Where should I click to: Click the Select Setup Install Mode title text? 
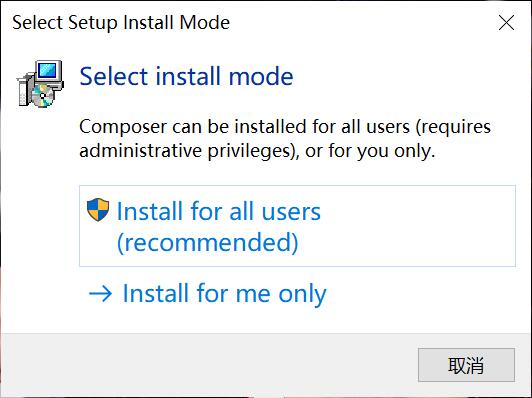pos(121,23)
